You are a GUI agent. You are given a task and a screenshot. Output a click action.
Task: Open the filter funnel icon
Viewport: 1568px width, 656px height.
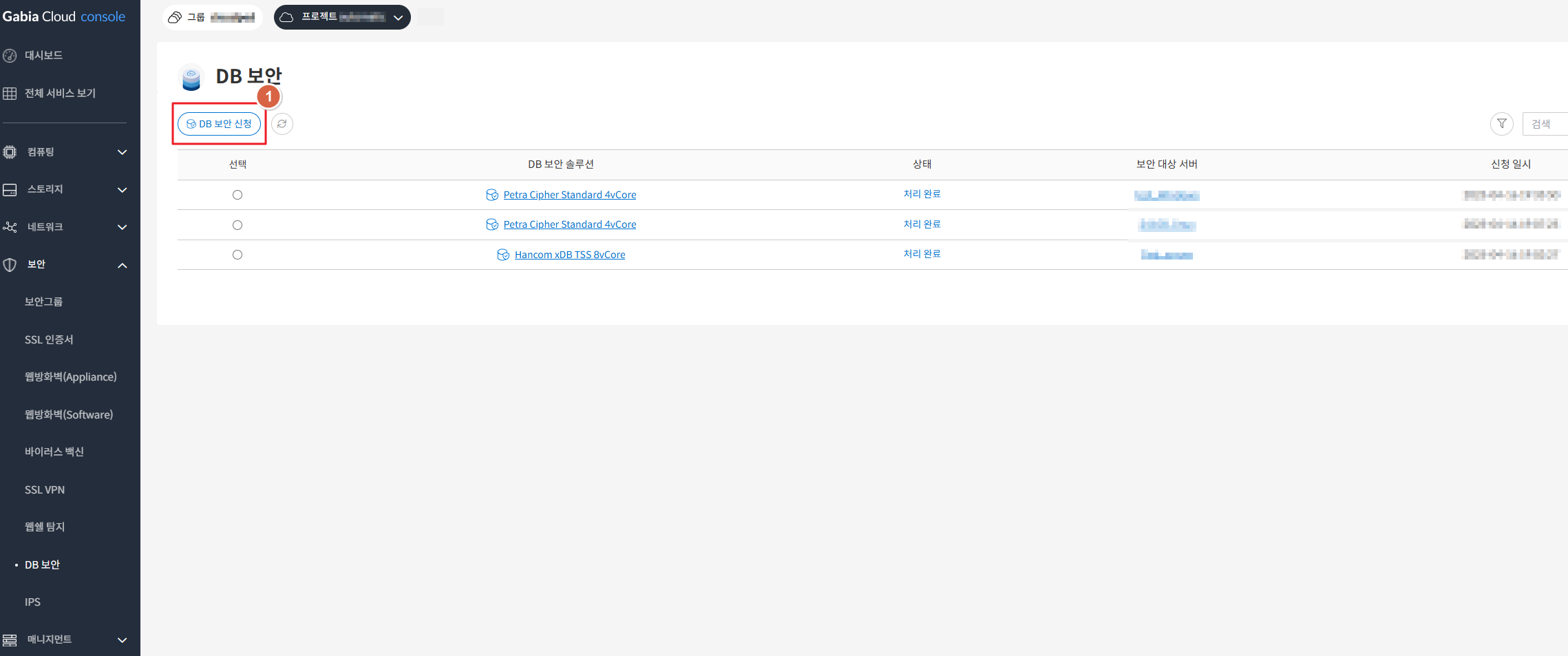coord(1502,124)
